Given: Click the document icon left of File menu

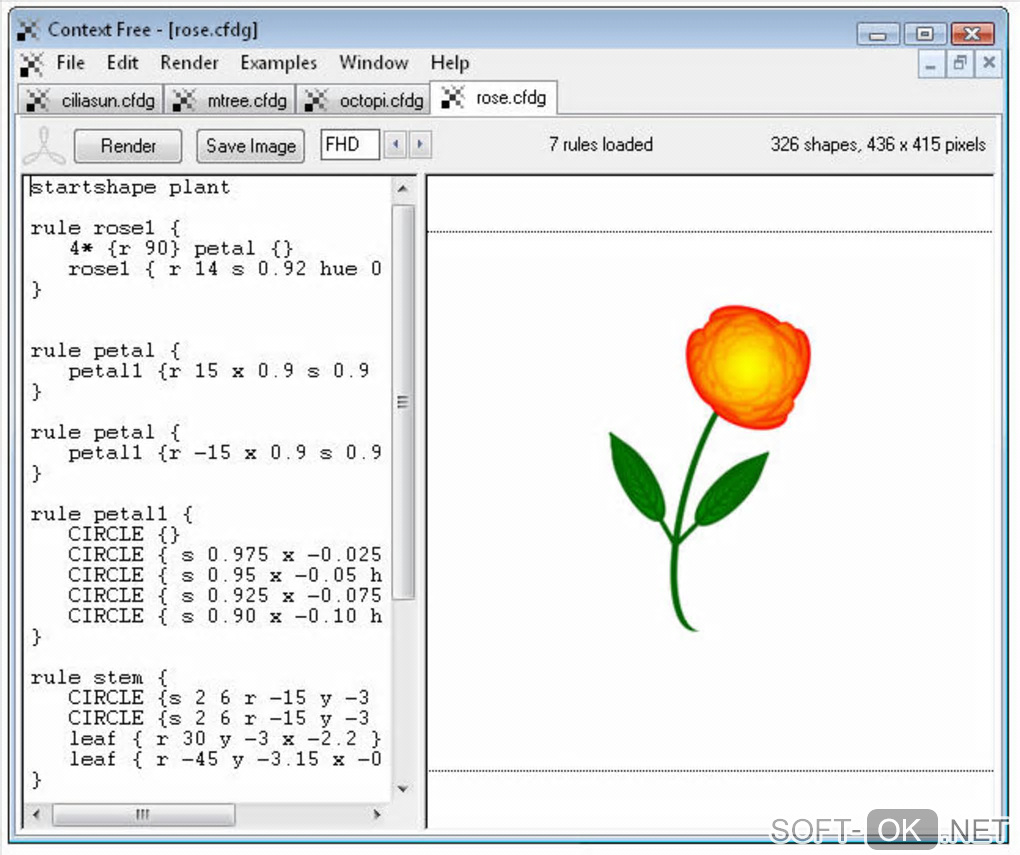Looking at the screenshot, I should click(x=31, y=64).
